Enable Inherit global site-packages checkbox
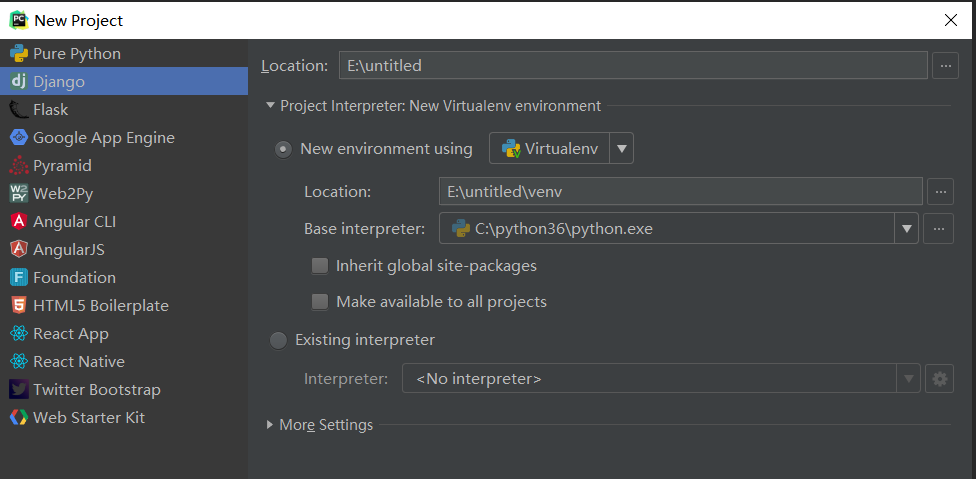Image resolution: width=976 pixels, height=479 pixels. (320, 266)
